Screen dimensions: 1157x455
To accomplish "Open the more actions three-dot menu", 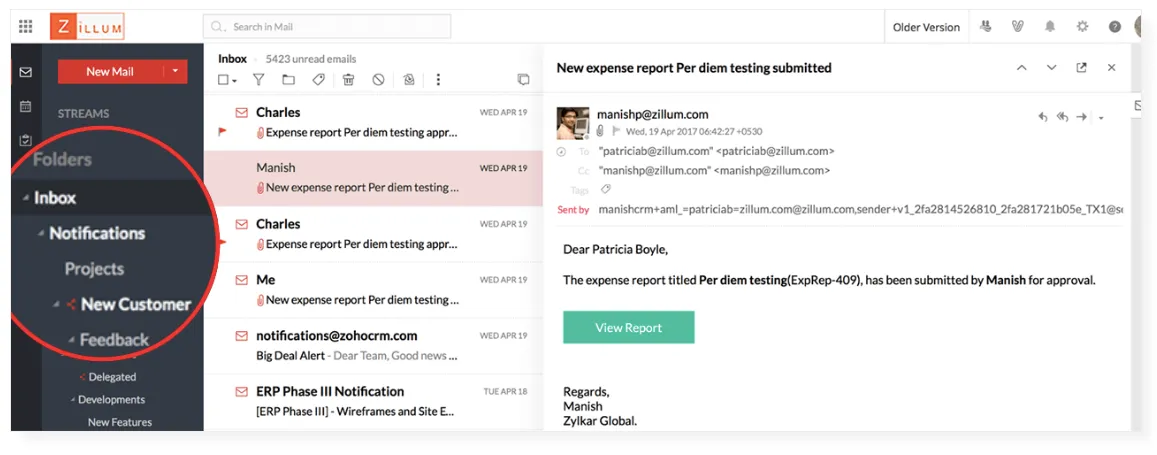I will (438, 80).
